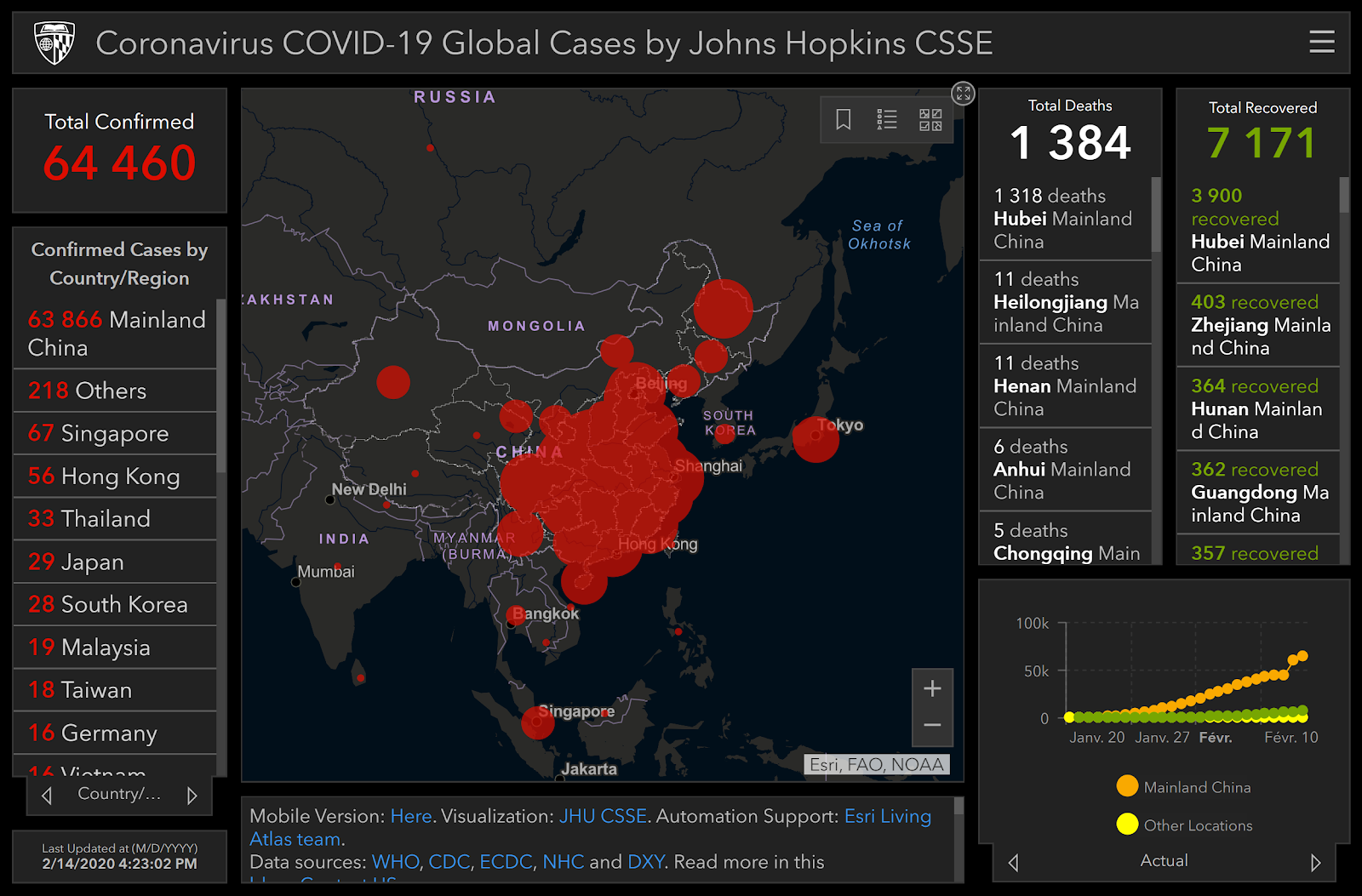The height and width of the screenshot is (896, 1362).
Task: Click the 11 deaths Henan entry
Action: pyautogui.click(x=1066, y=386)
